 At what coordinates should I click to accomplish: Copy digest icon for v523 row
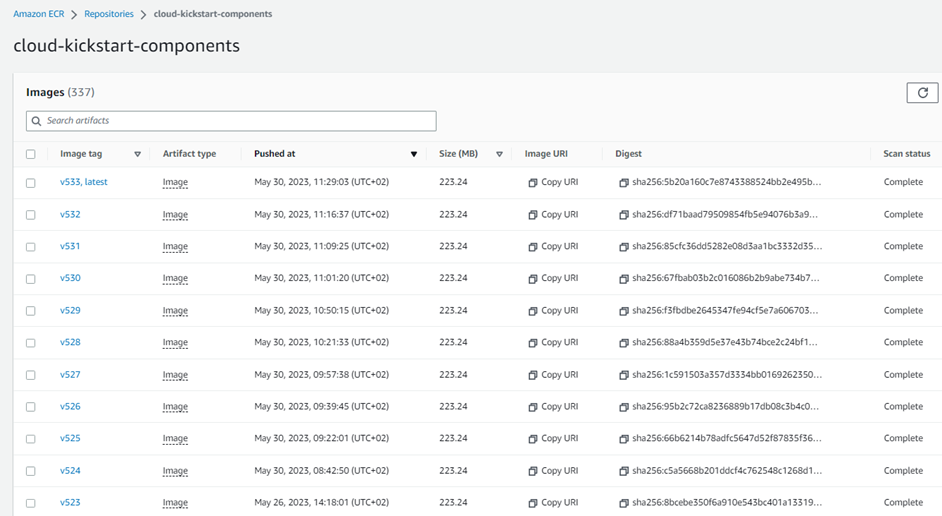coord(624,503)
